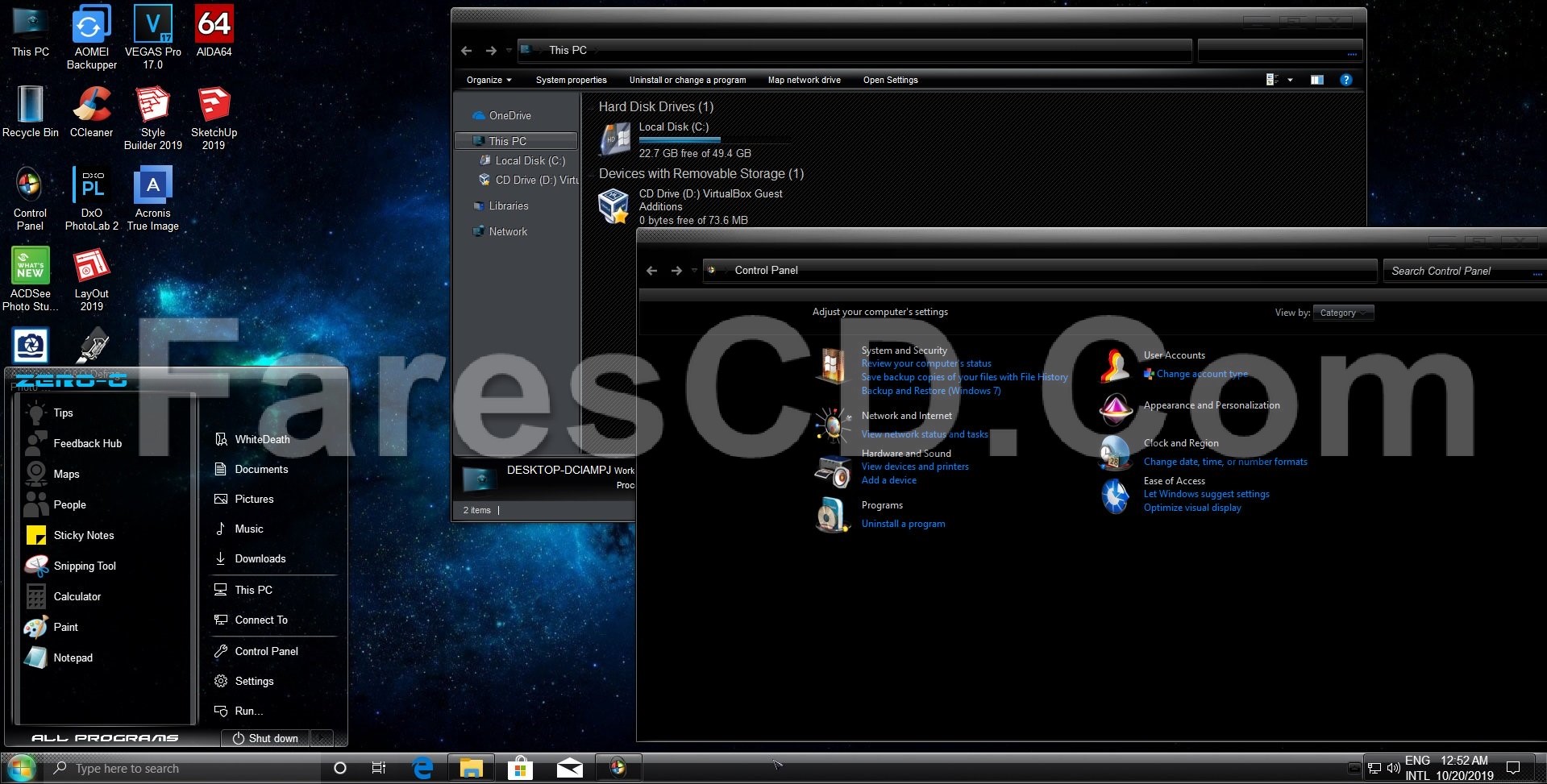Open Settings from the start menu

pyautogui.click(x=244, y=681)
